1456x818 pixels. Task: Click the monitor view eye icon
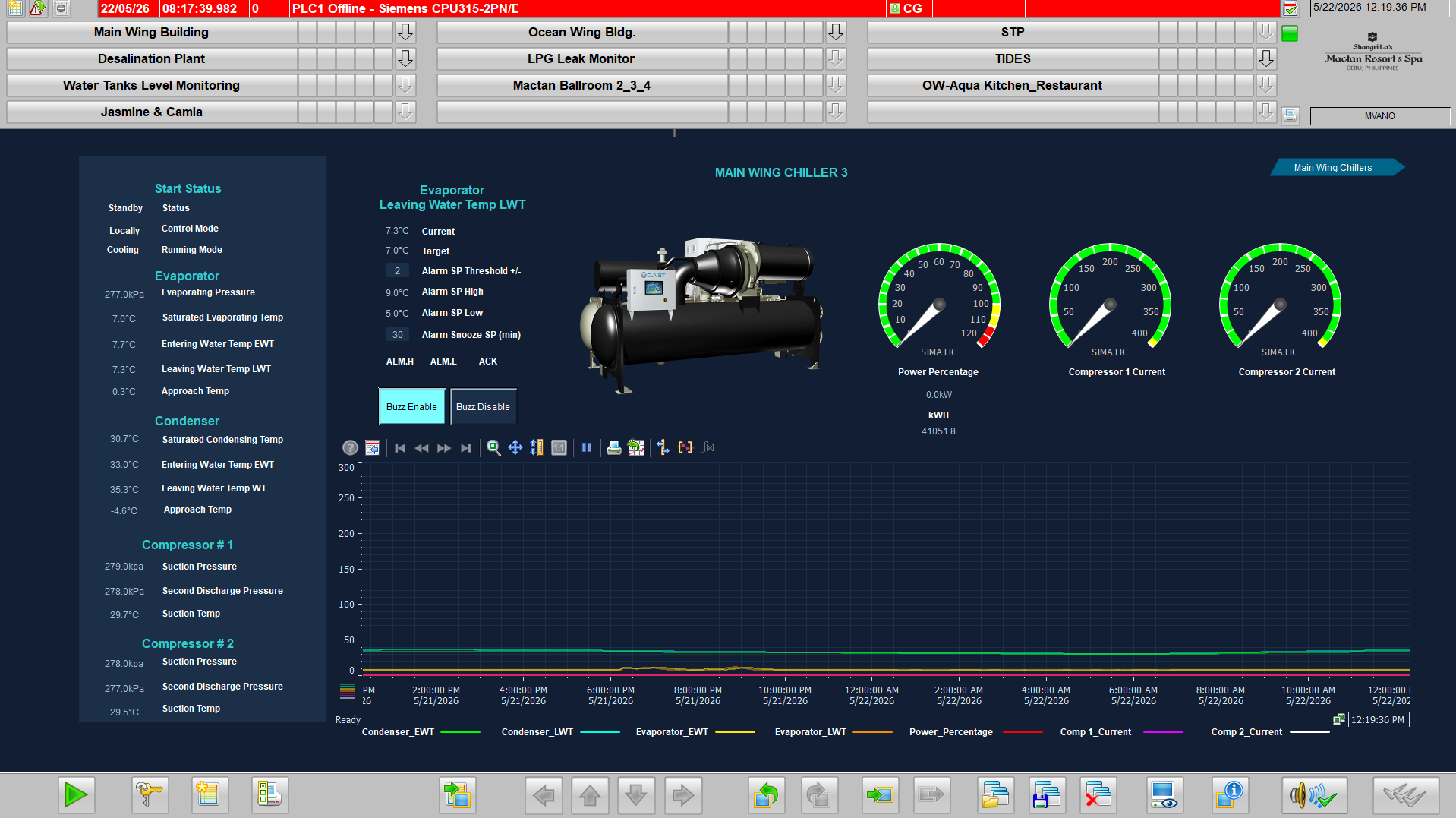pos(1164,795)
